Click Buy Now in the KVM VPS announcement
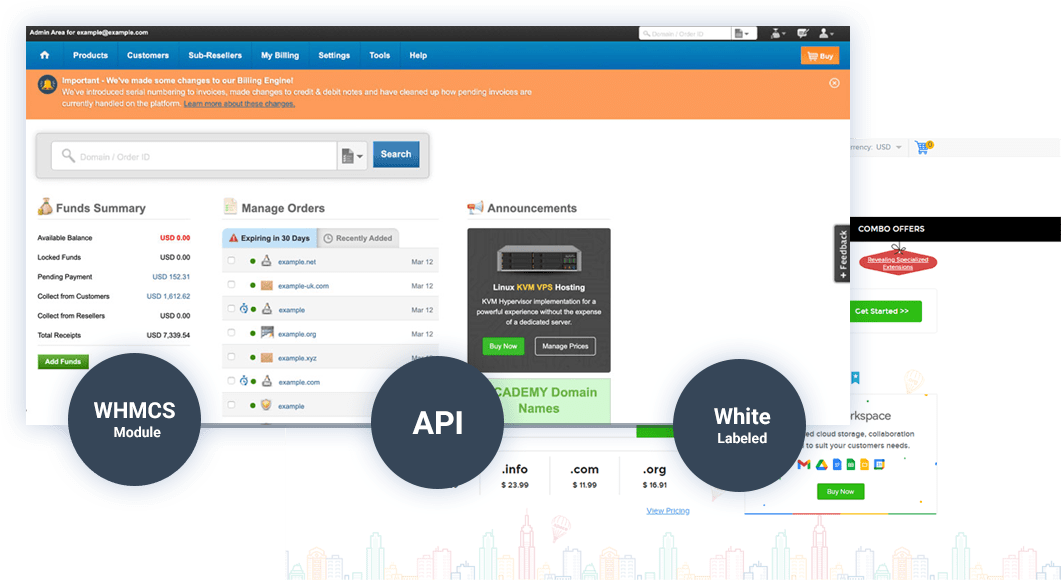Screen dimensions: 1061x580 503,346
